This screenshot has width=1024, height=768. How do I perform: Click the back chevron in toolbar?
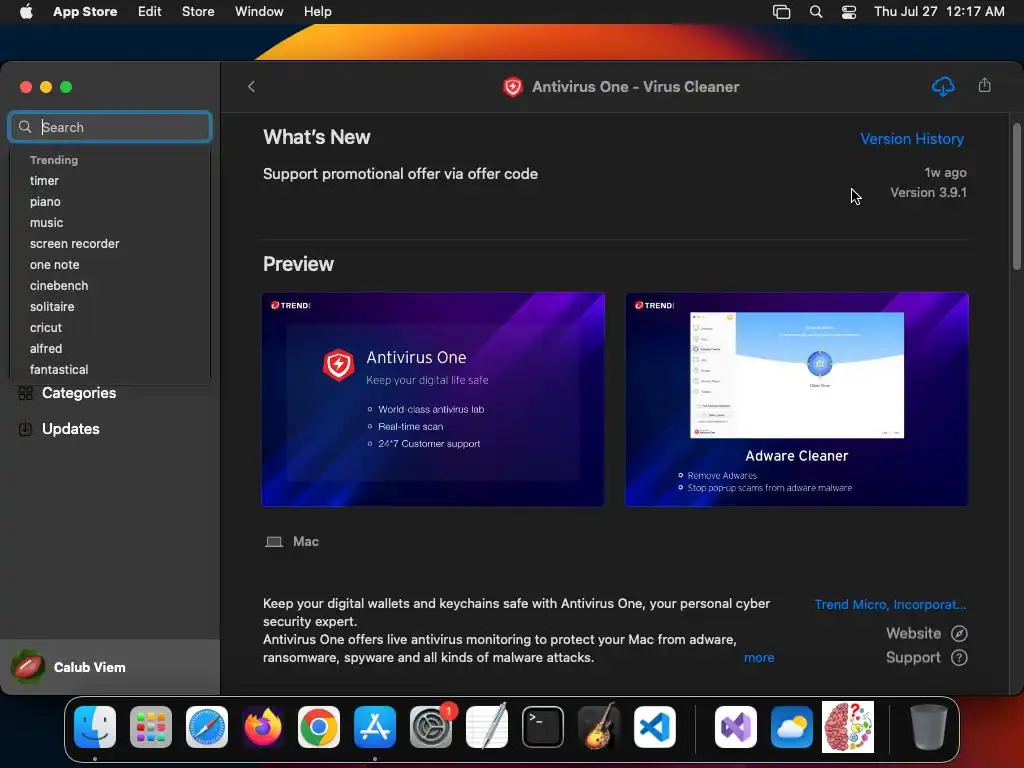tap(251, 86)
